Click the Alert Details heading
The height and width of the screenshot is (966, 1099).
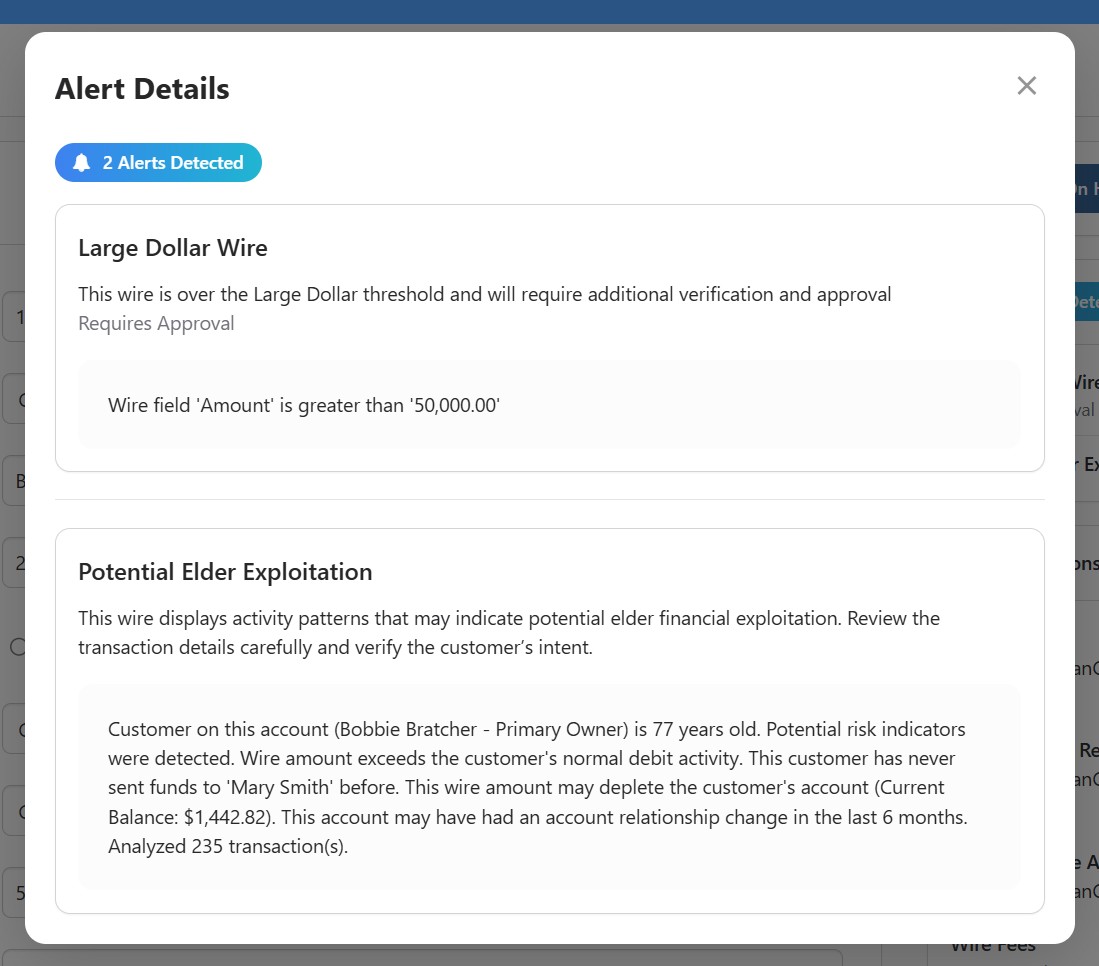pyautogui.click(x=142, y=89)
